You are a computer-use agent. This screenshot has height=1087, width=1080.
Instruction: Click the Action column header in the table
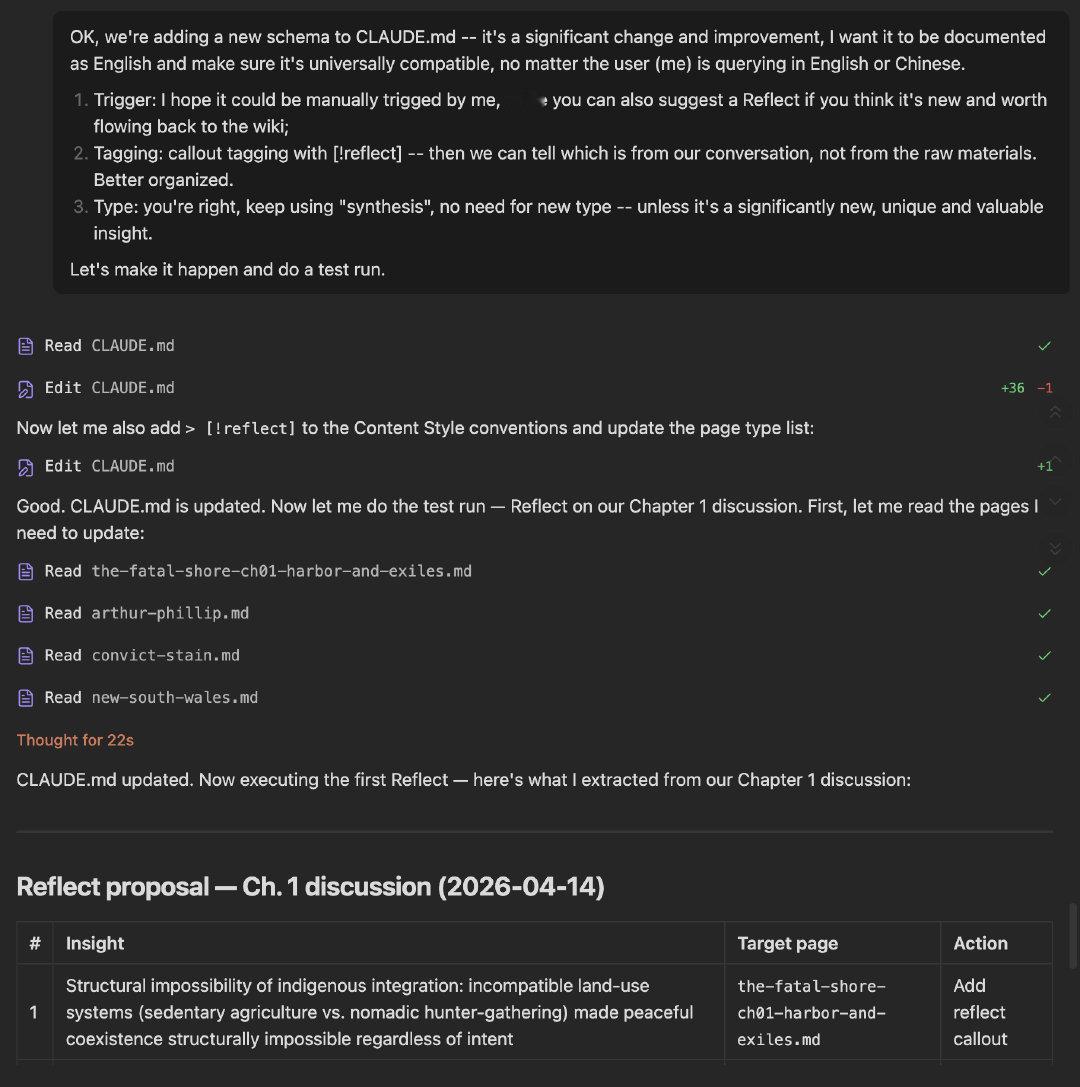pos(980,943)
